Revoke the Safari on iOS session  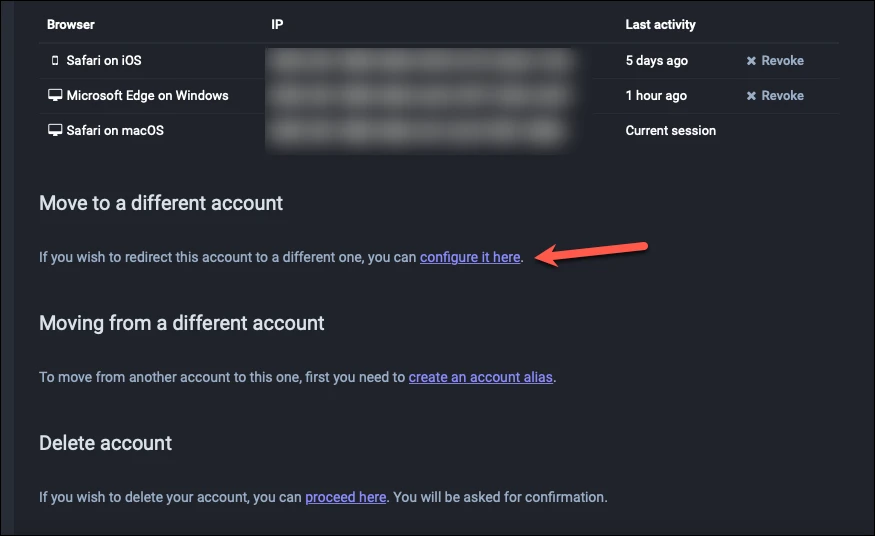775,60
